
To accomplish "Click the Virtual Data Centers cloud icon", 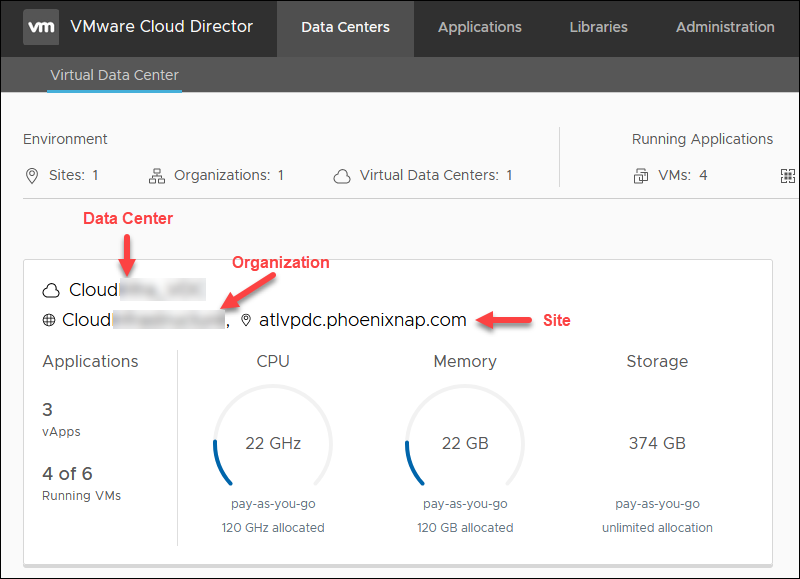I will point(342,177).
